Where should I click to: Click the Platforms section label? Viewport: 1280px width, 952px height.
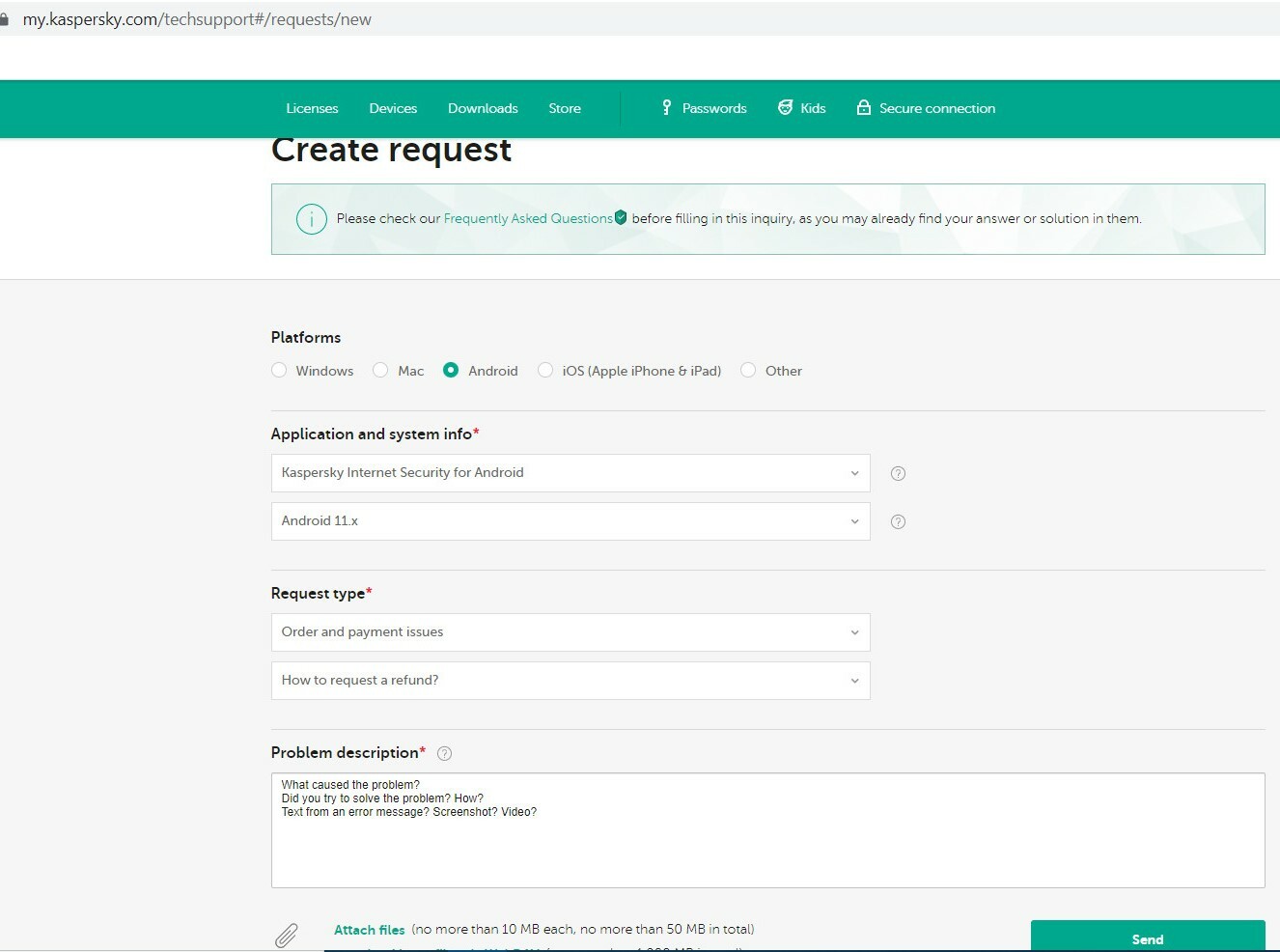[306, 337]
